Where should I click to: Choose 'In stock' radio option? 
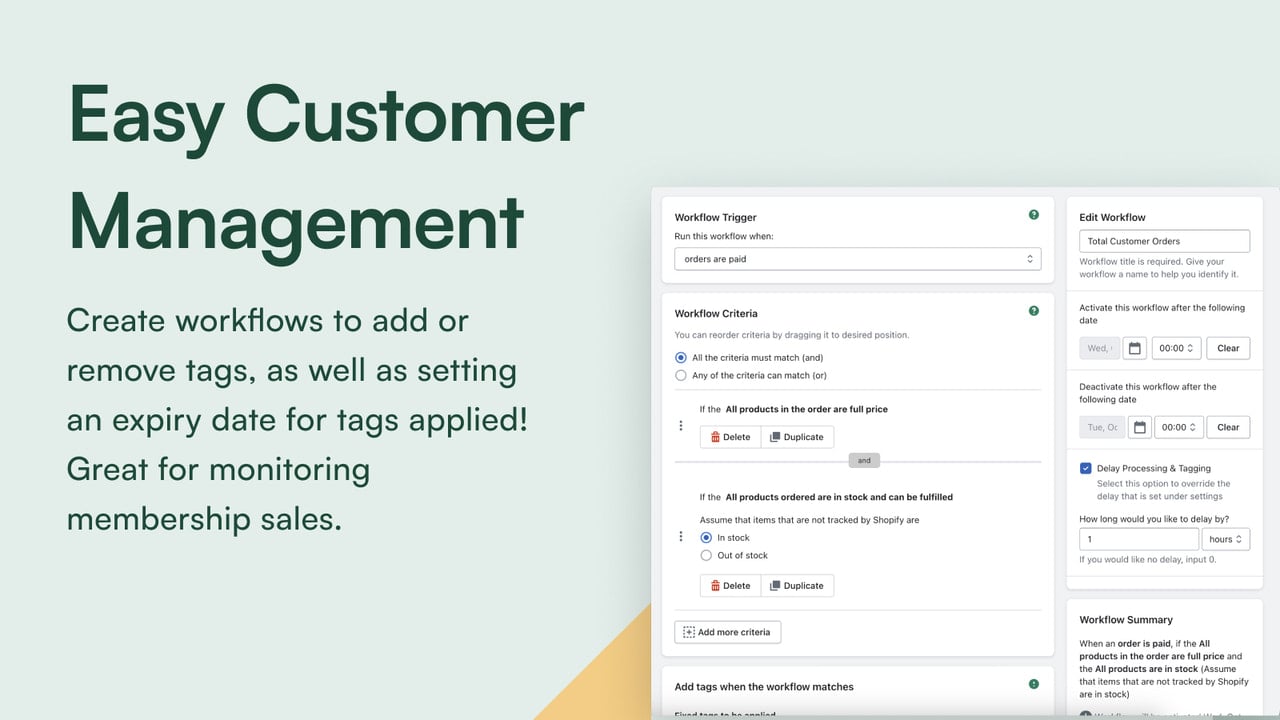click(706, 538)
